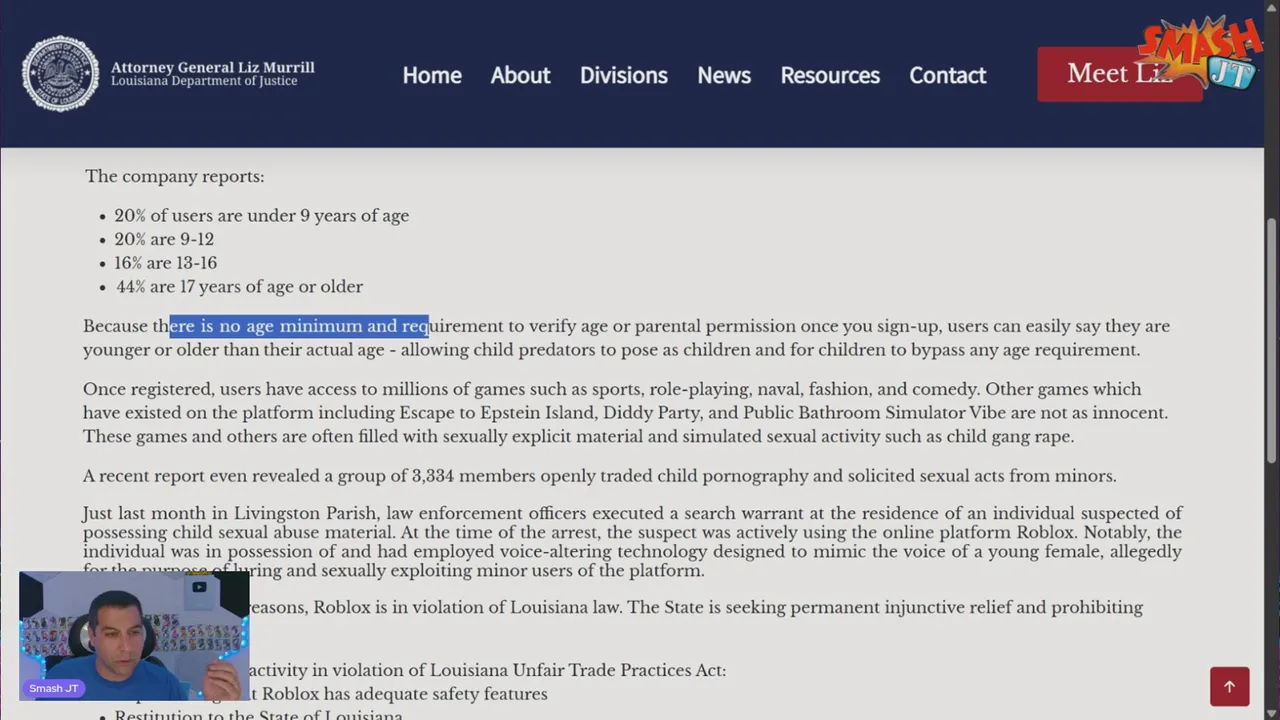
Task: Click the bullet '44% are 17 years of age or older'
Action: tap(239, 287)
